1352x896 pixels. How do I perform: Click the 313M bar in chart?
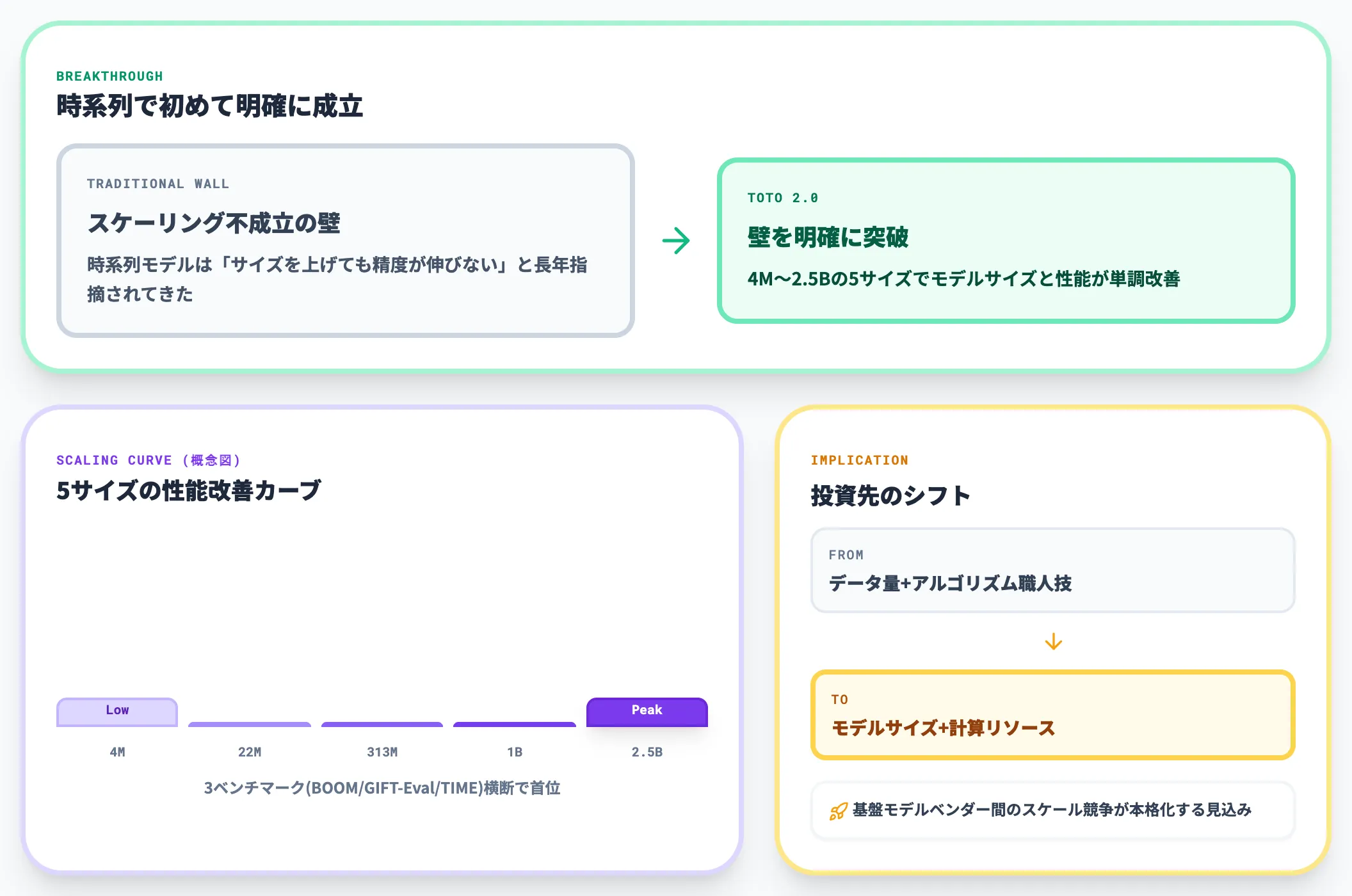click(x=382, y=724)
